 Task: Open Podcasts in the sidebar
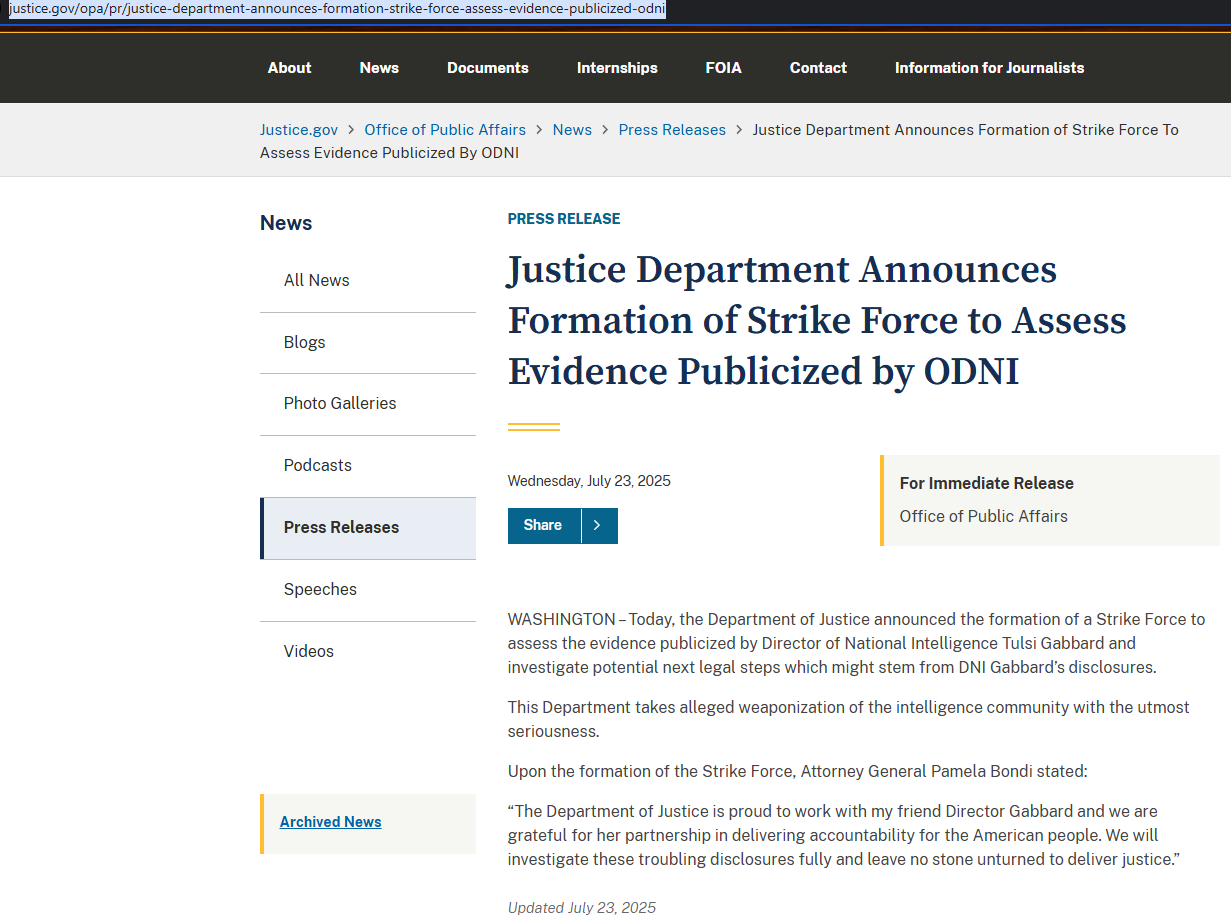[x=368, y=466]
